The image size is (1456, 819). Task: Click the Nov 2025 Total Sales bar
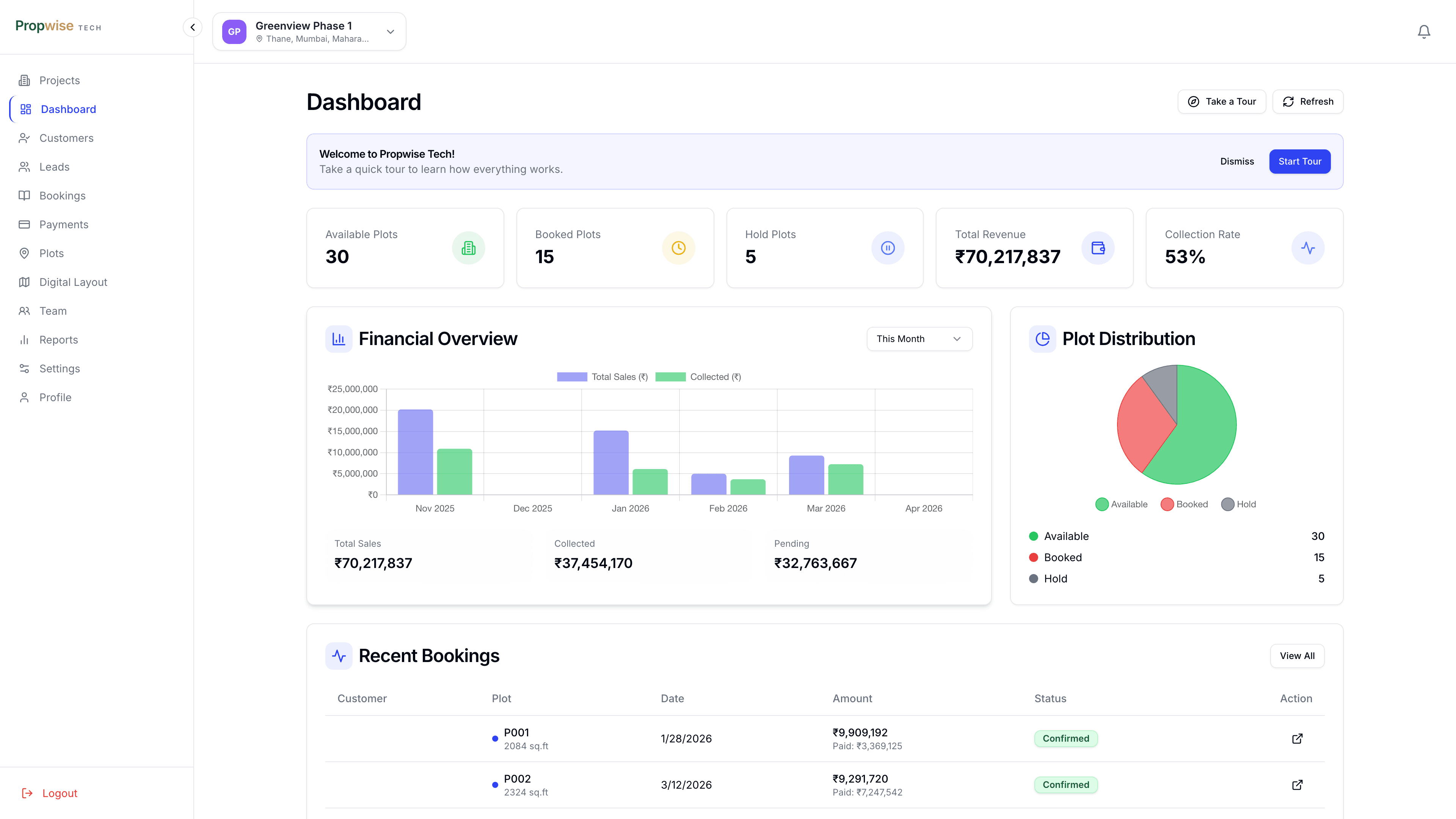tap(416, 452)
